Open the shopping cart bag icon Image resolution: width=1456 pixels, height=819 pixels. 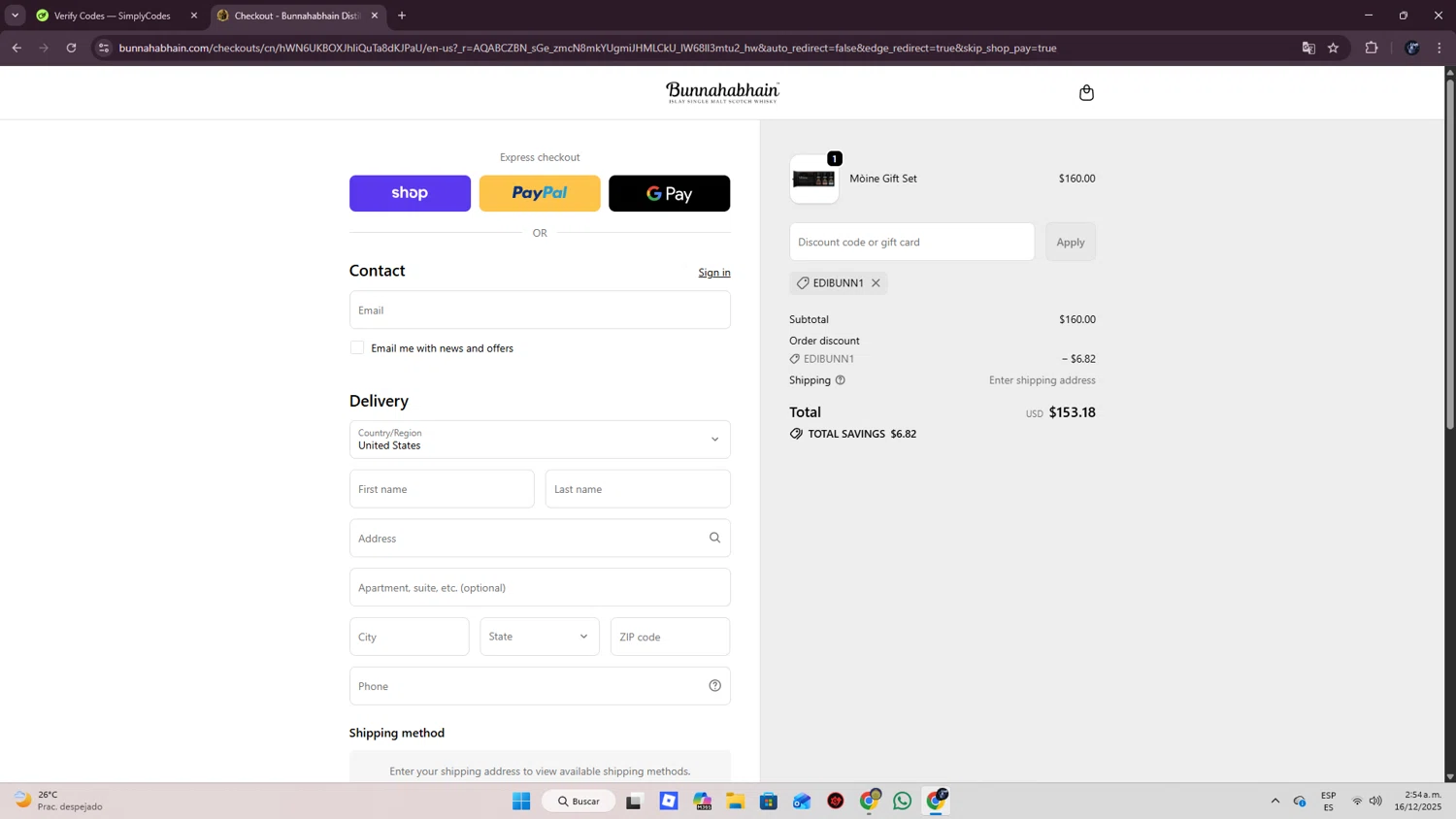pos(1086,93)
